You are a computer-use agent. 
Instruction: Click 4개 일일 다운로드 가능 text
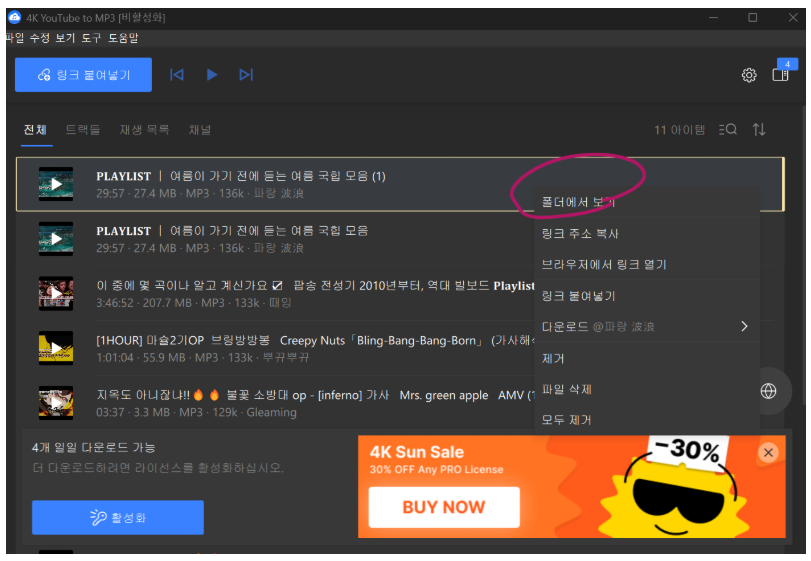94,448
